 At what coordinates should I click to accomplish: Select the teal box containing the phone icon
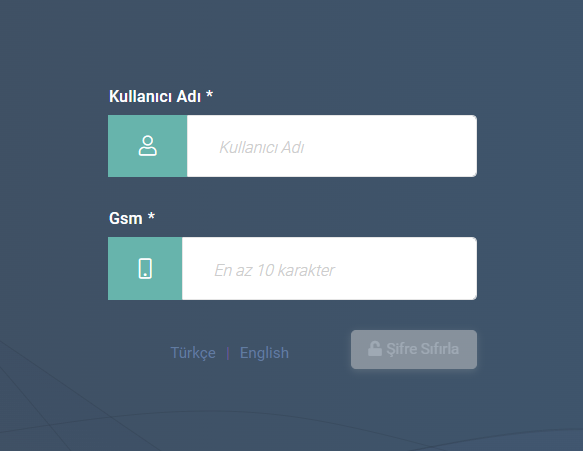click(x=145, y=268)
